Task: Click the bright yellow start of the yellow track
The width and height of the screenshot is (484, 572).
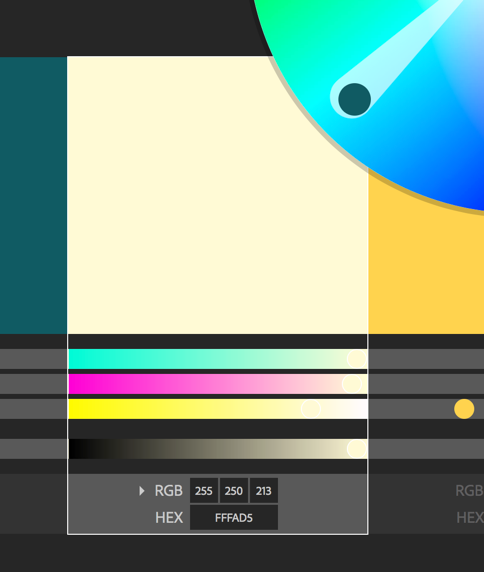Action: coord(78,409)
